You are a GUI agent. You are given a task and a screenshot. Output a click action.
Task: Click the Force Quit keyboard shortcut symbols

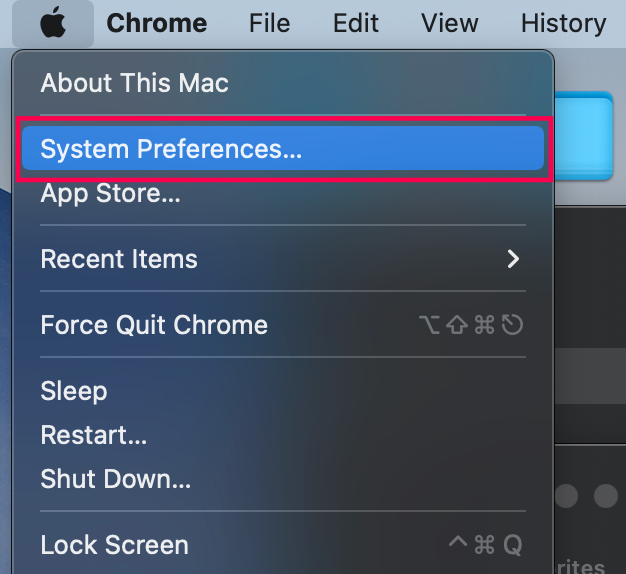(x=470, y=325)
